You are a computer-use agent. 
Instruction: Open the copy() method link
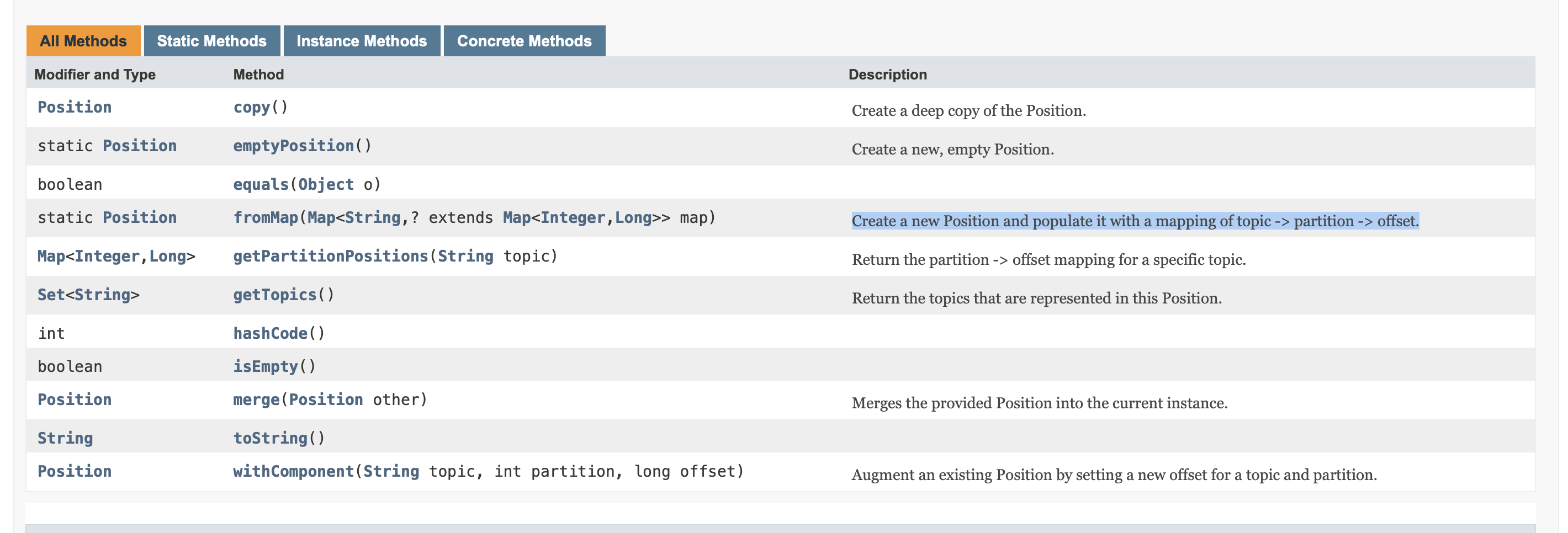pyautogui.click(x=251, y=107)
